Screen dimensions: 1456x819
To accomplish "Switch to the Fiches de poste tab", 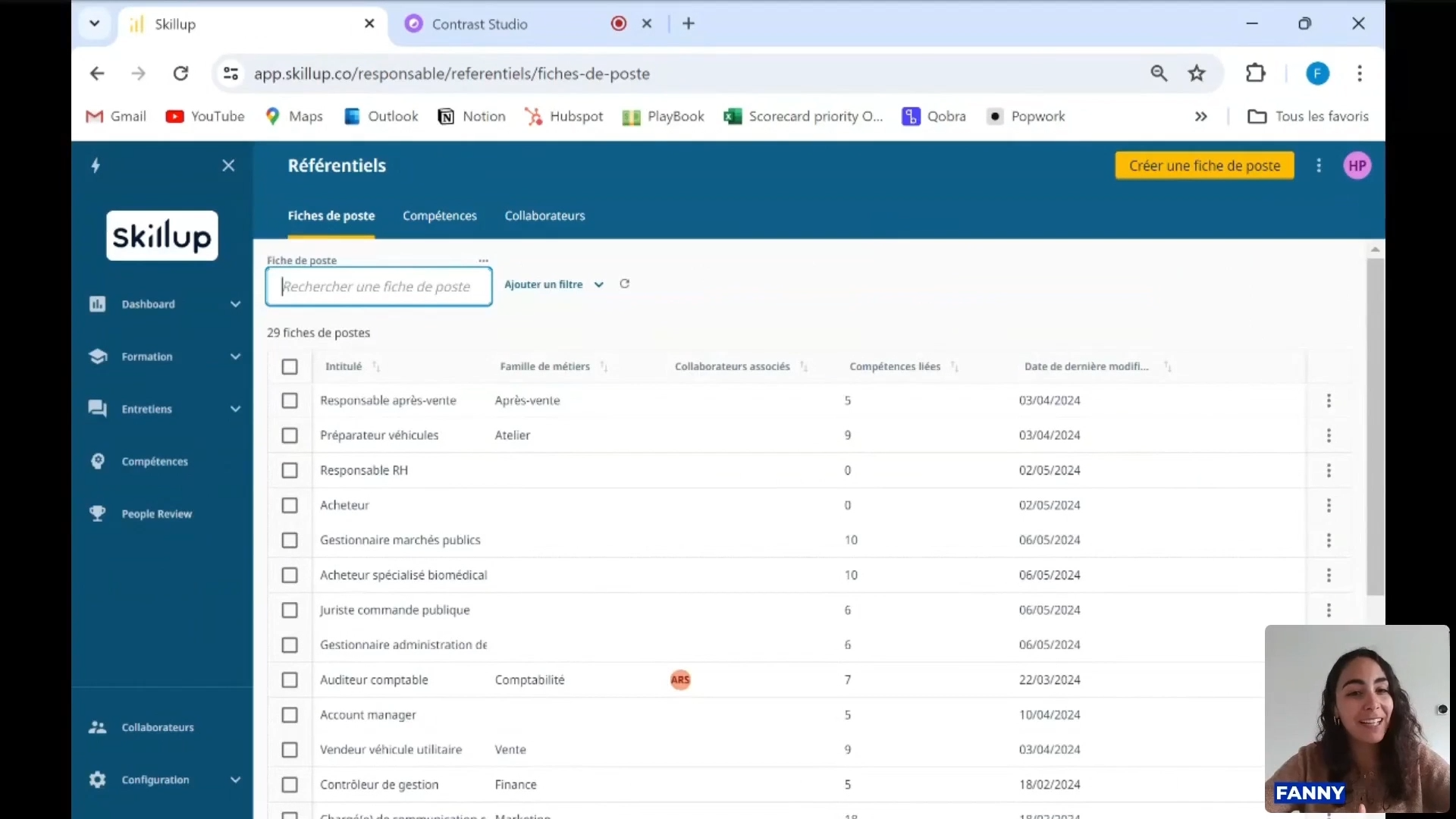I will tap(331, 215).
